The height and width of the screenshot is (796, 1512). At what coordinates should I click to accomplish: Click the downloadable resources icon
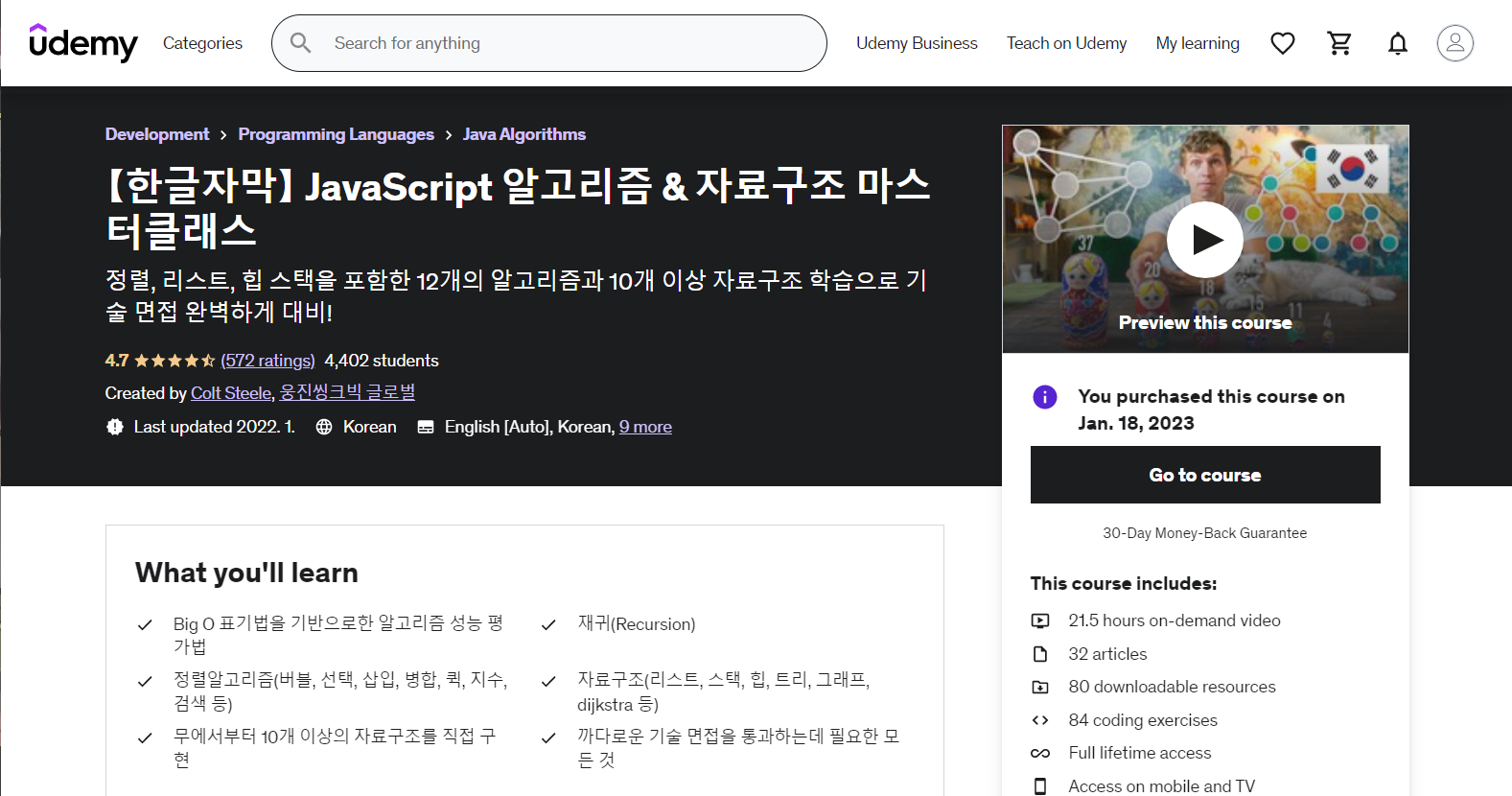coord(1040,687)
